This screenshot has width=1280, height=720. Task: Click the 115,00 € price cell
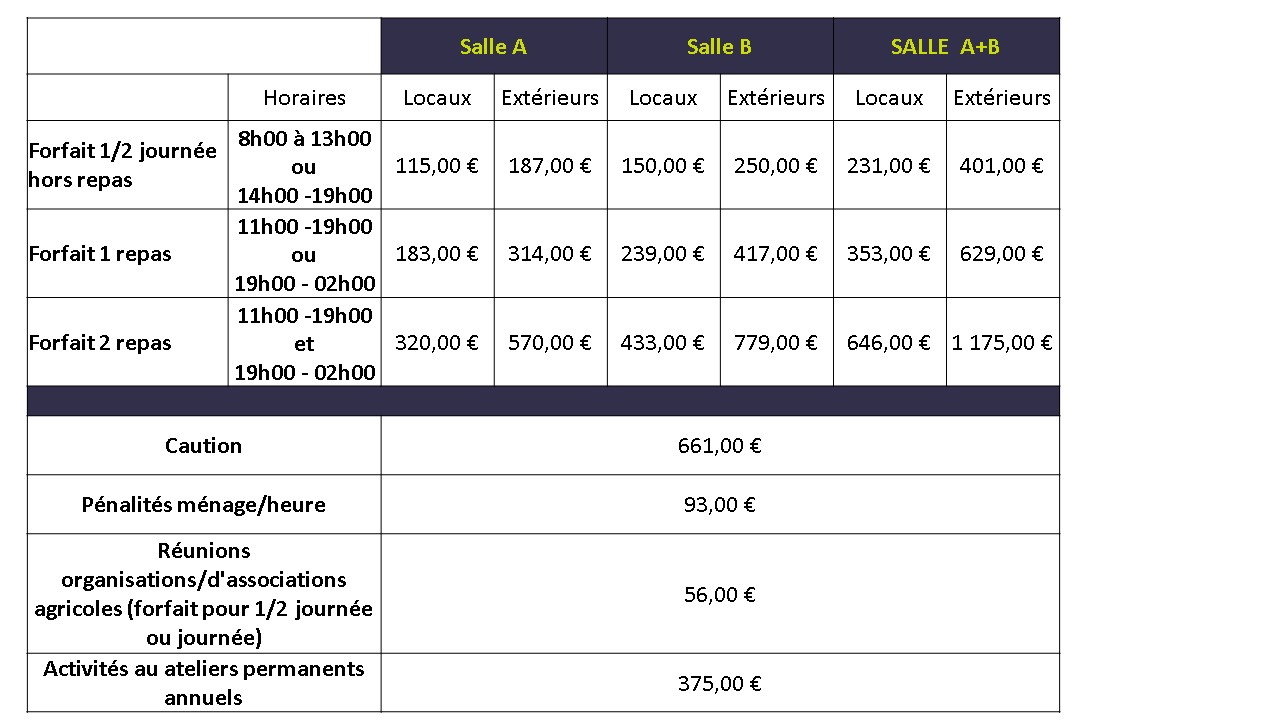437,166
